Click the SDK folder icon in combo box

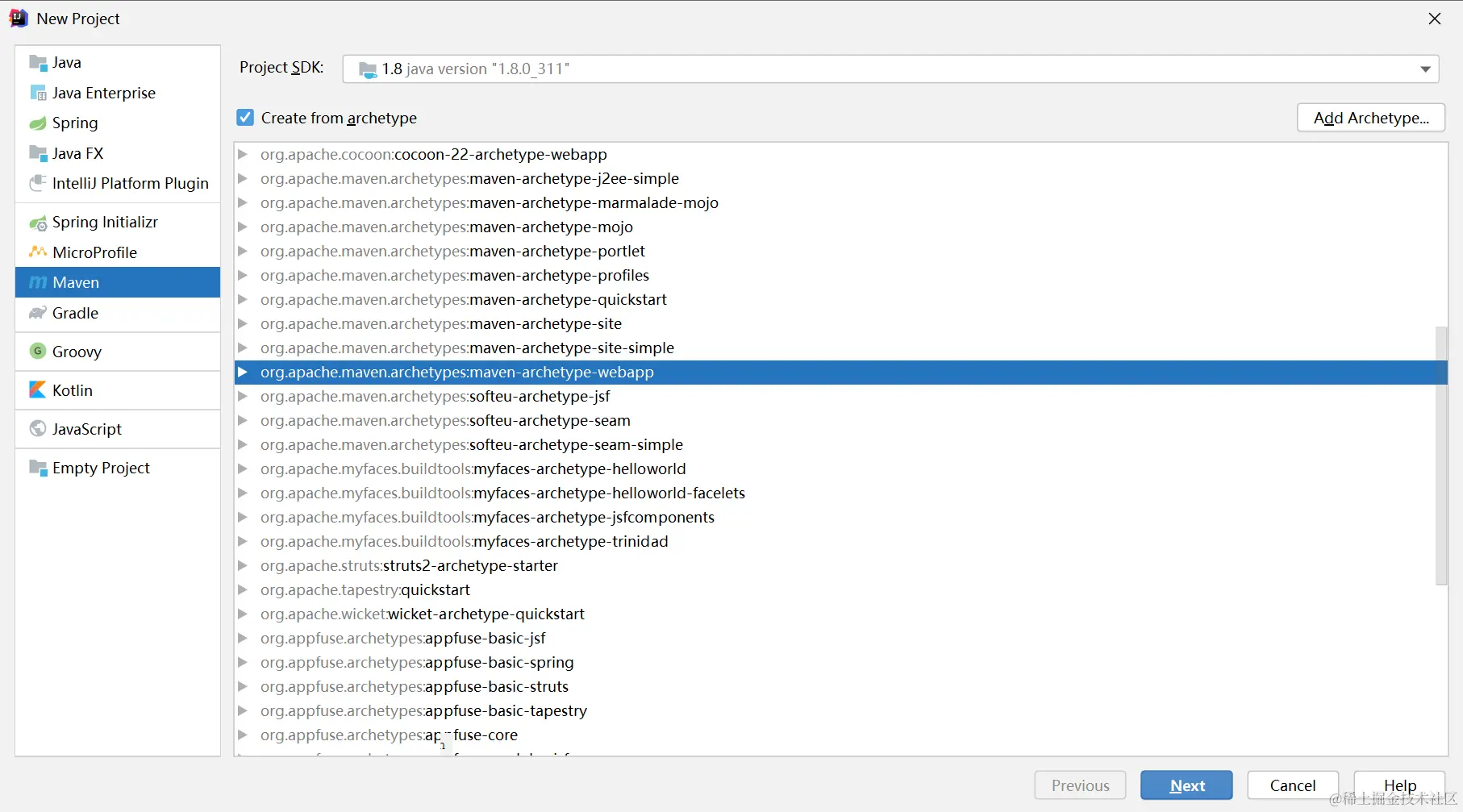(368, 69)
